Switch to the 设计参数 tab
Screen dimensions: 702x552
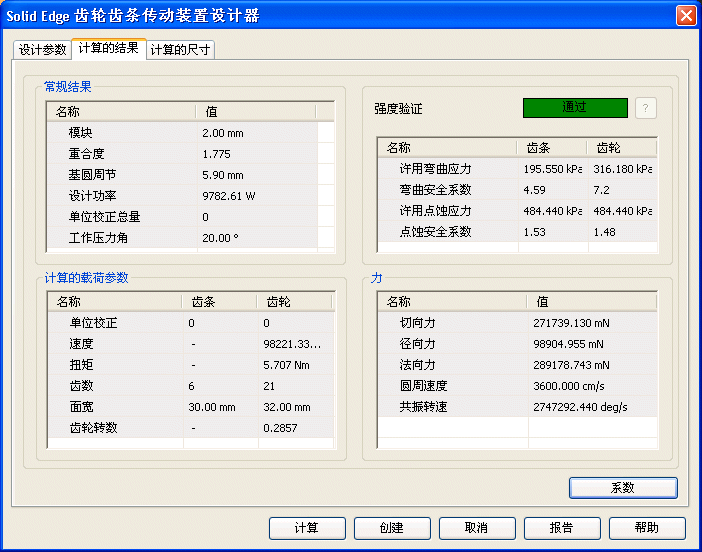[x=42, y=50]
